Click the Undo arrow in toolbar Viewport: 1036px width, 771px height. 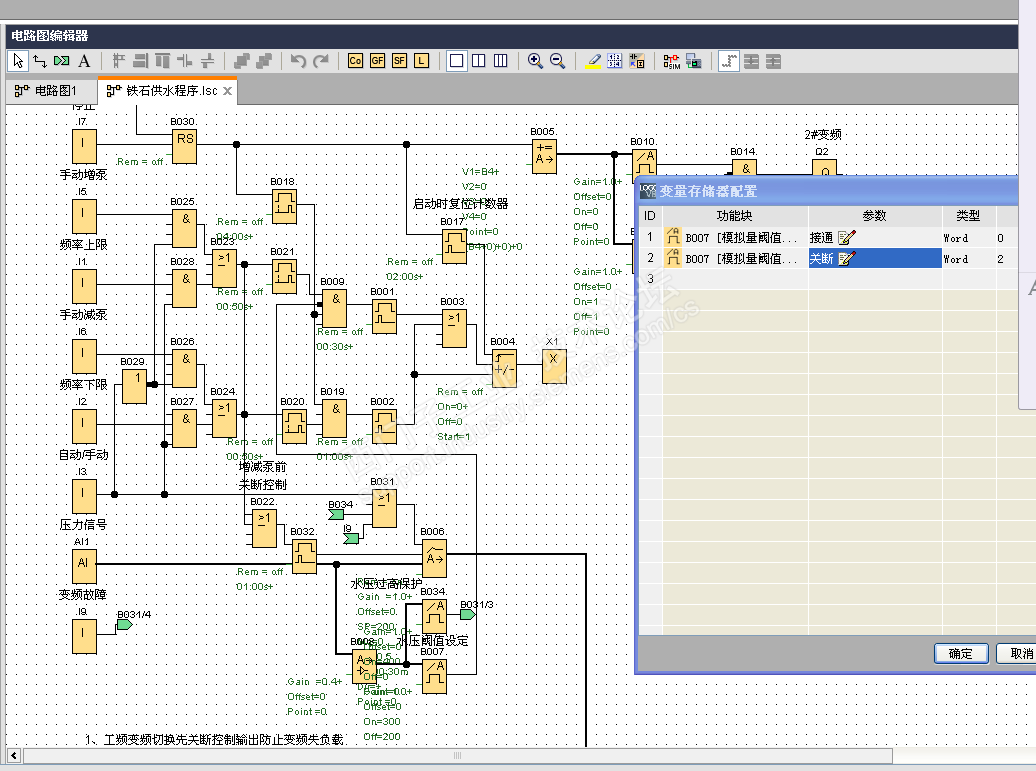(298, 61)
